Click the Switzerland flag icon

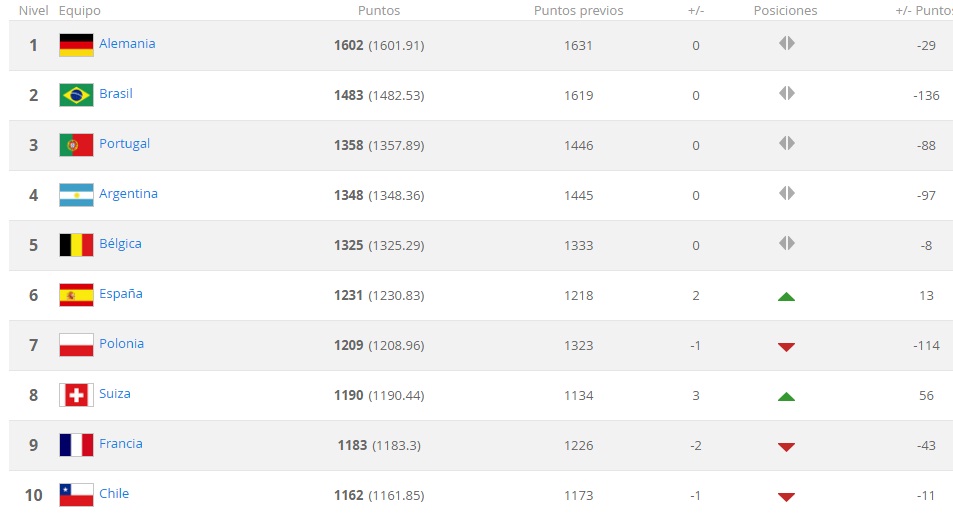[76, 395]
